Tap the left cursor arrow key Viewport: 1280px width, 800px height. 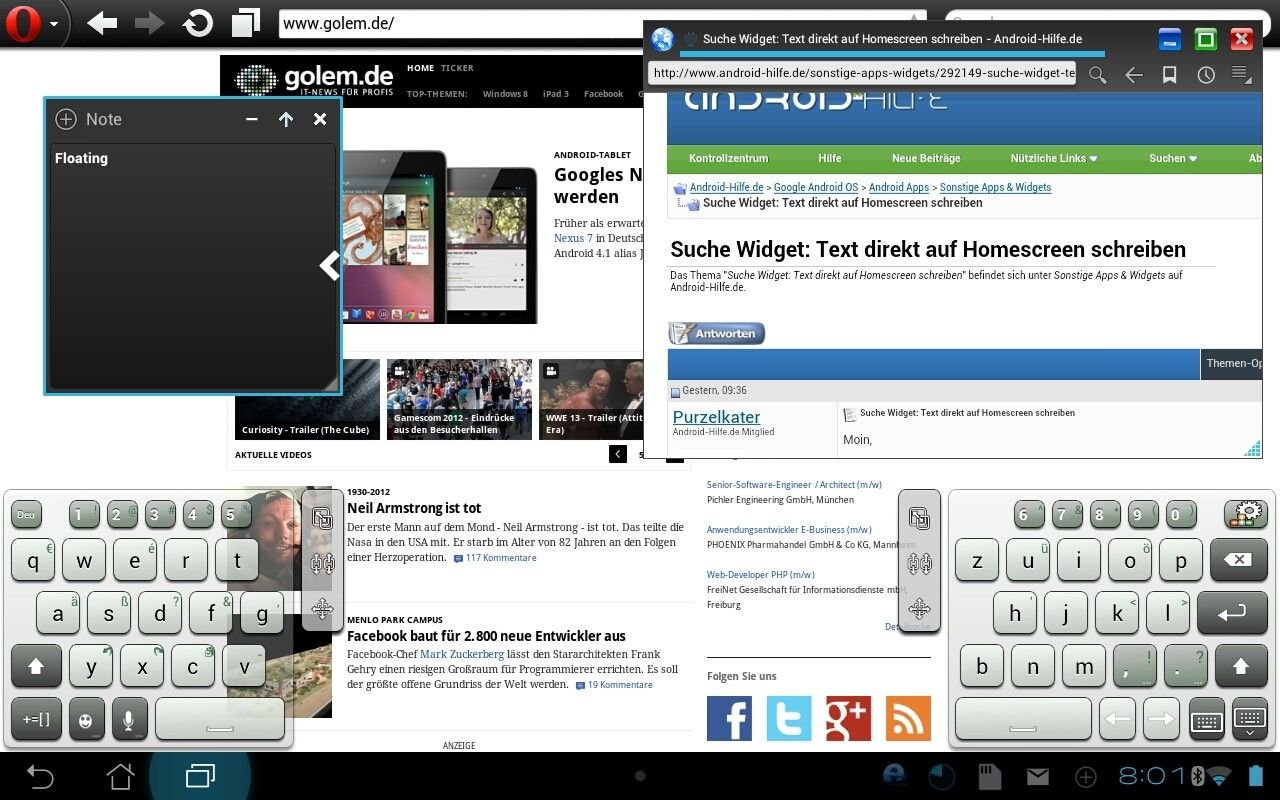1117,719
